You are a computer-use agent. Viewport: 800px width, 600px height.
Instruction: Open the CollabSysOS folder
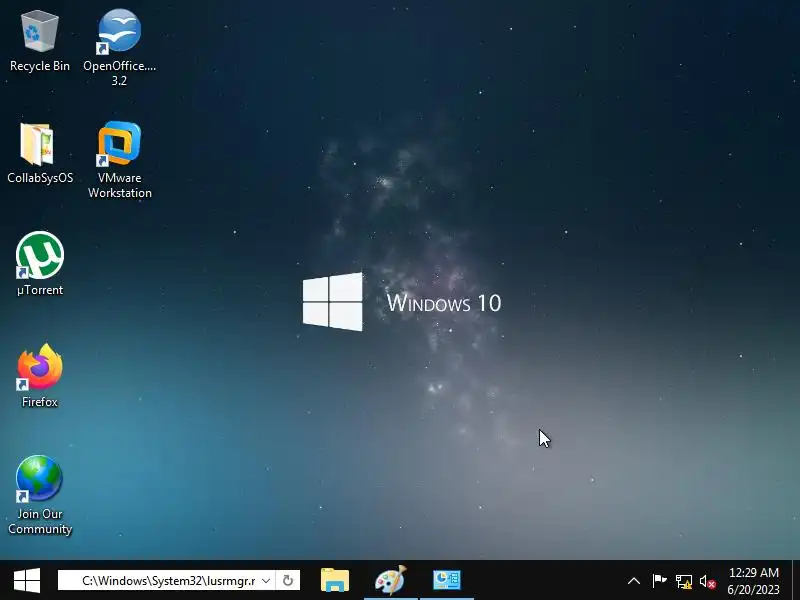click(39, 153)
